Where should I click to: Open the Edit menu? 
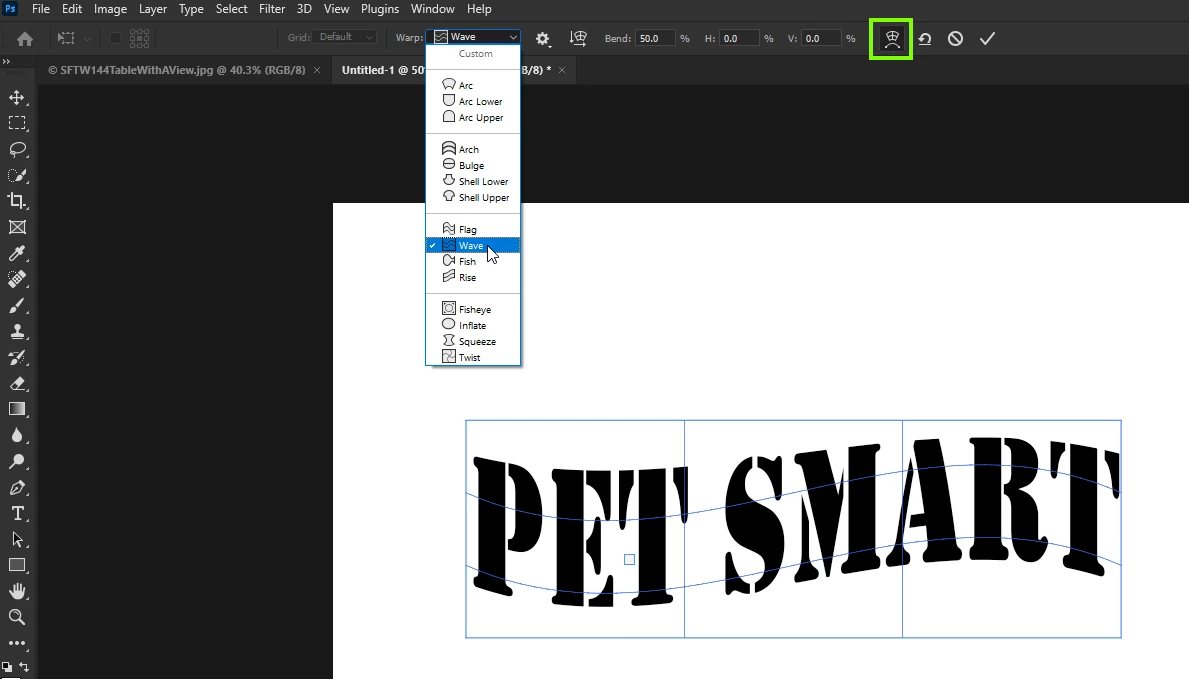point(72,9)
